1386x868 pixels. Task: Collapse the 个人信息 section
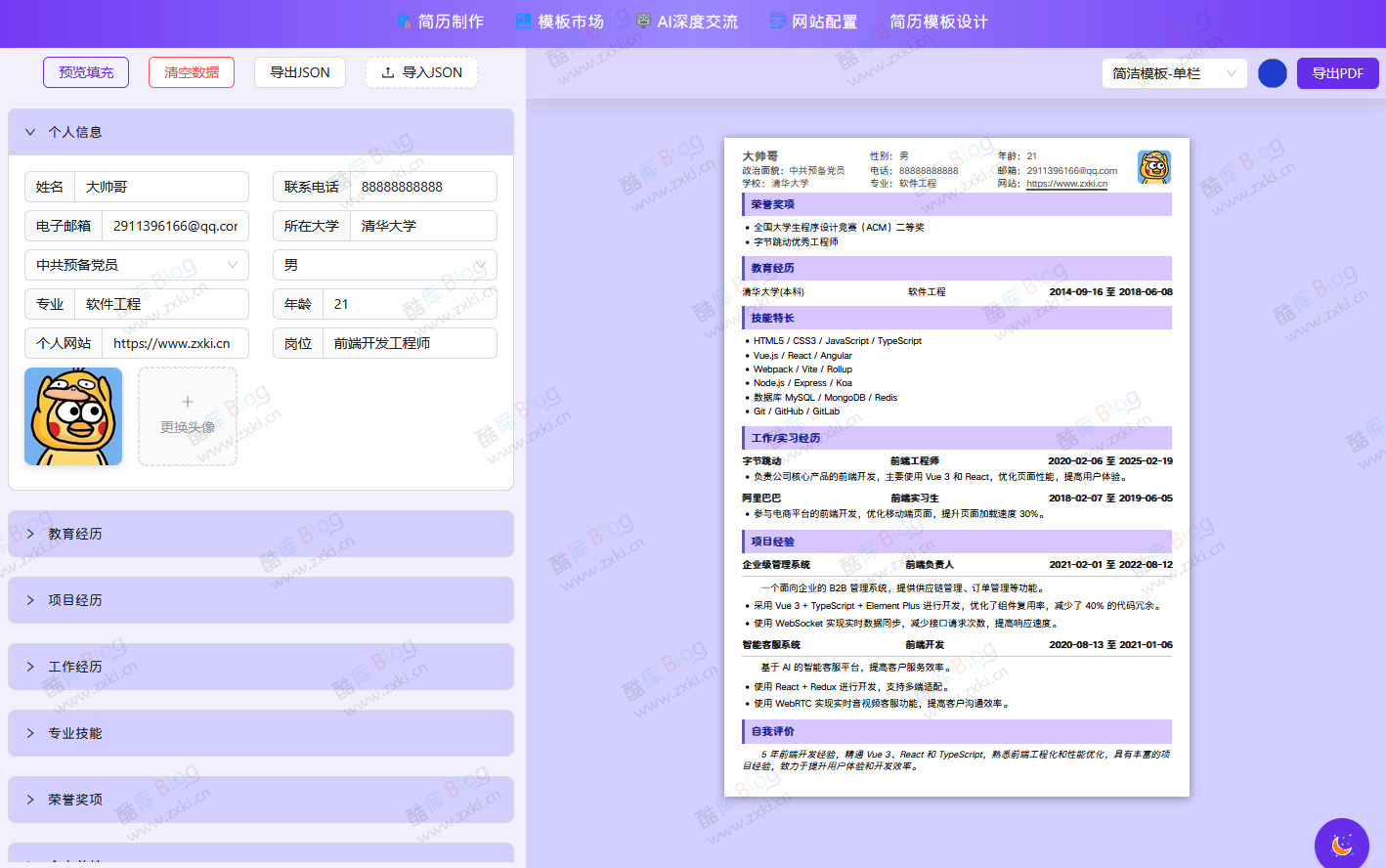pyautogui.click(x=30, y=132)
